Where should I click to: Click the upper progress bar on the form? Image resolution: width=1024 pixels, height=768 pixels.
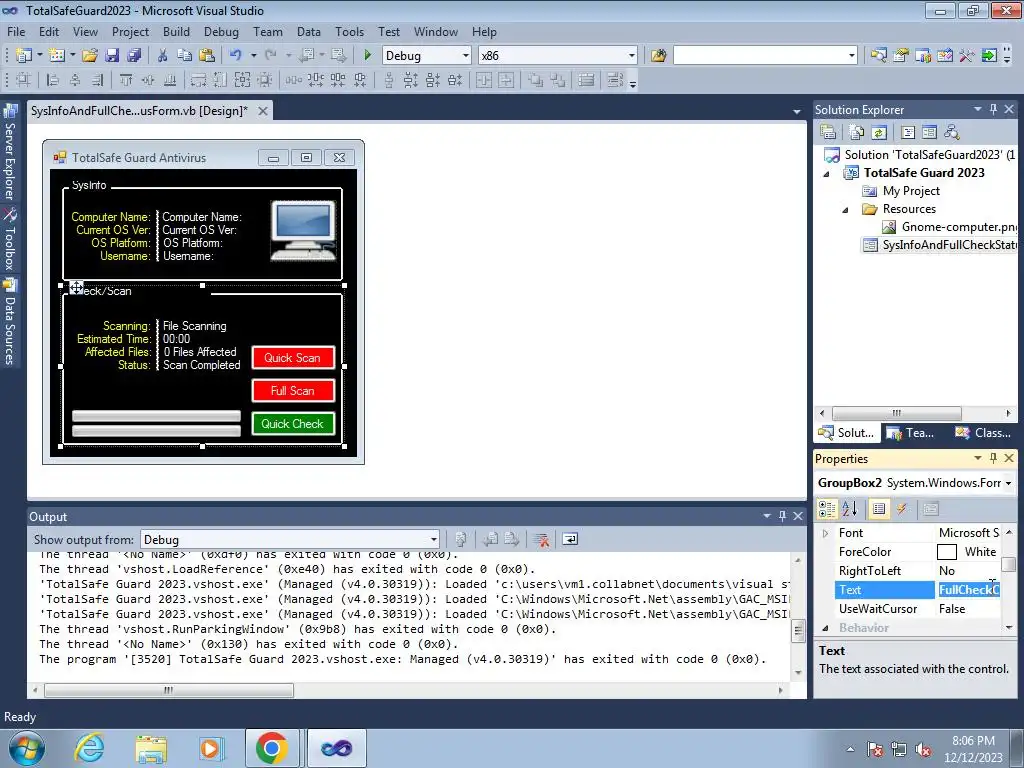(x=156, y=416)
